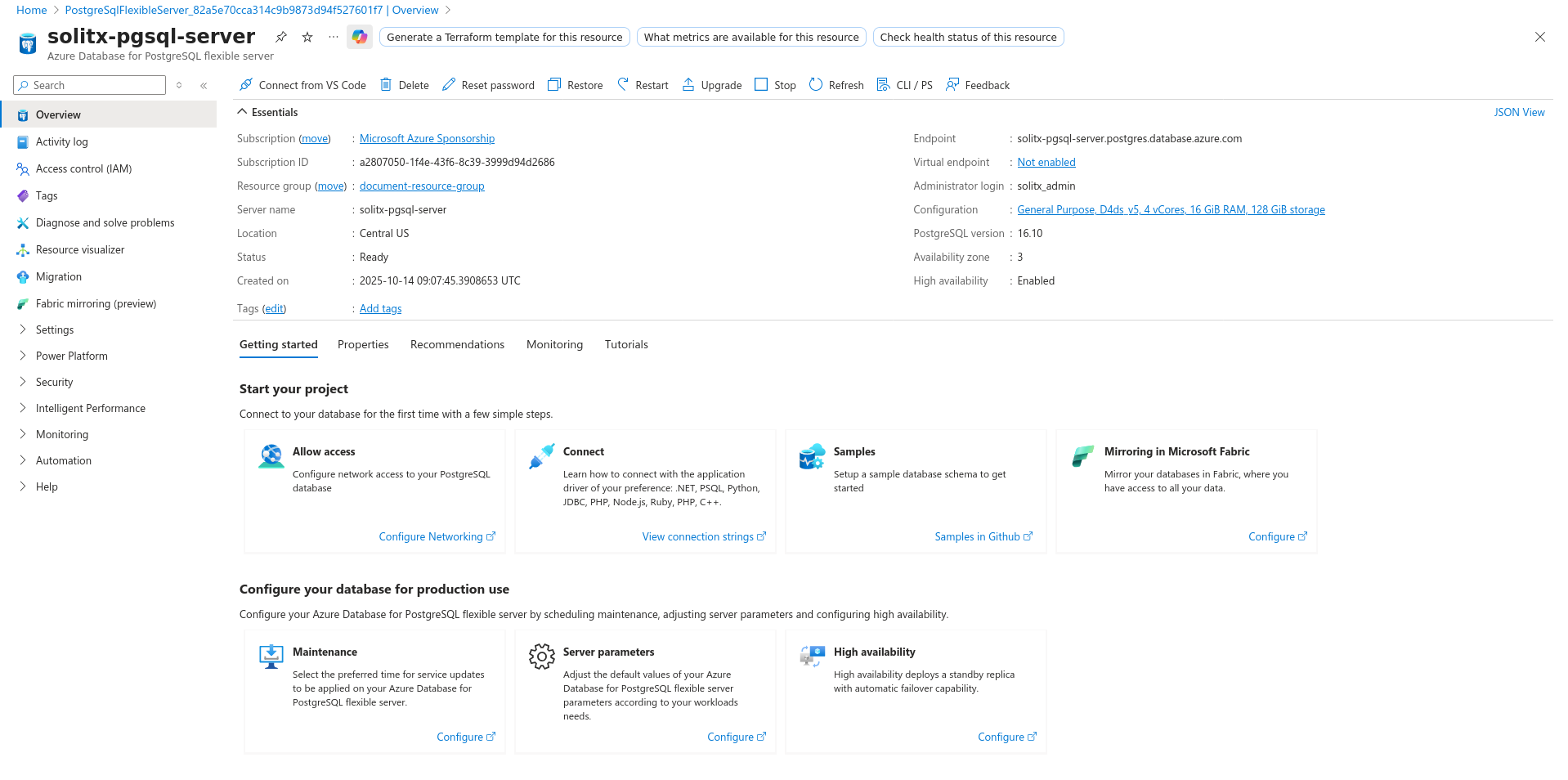Click the Restore toolbar button

(575, 85)
